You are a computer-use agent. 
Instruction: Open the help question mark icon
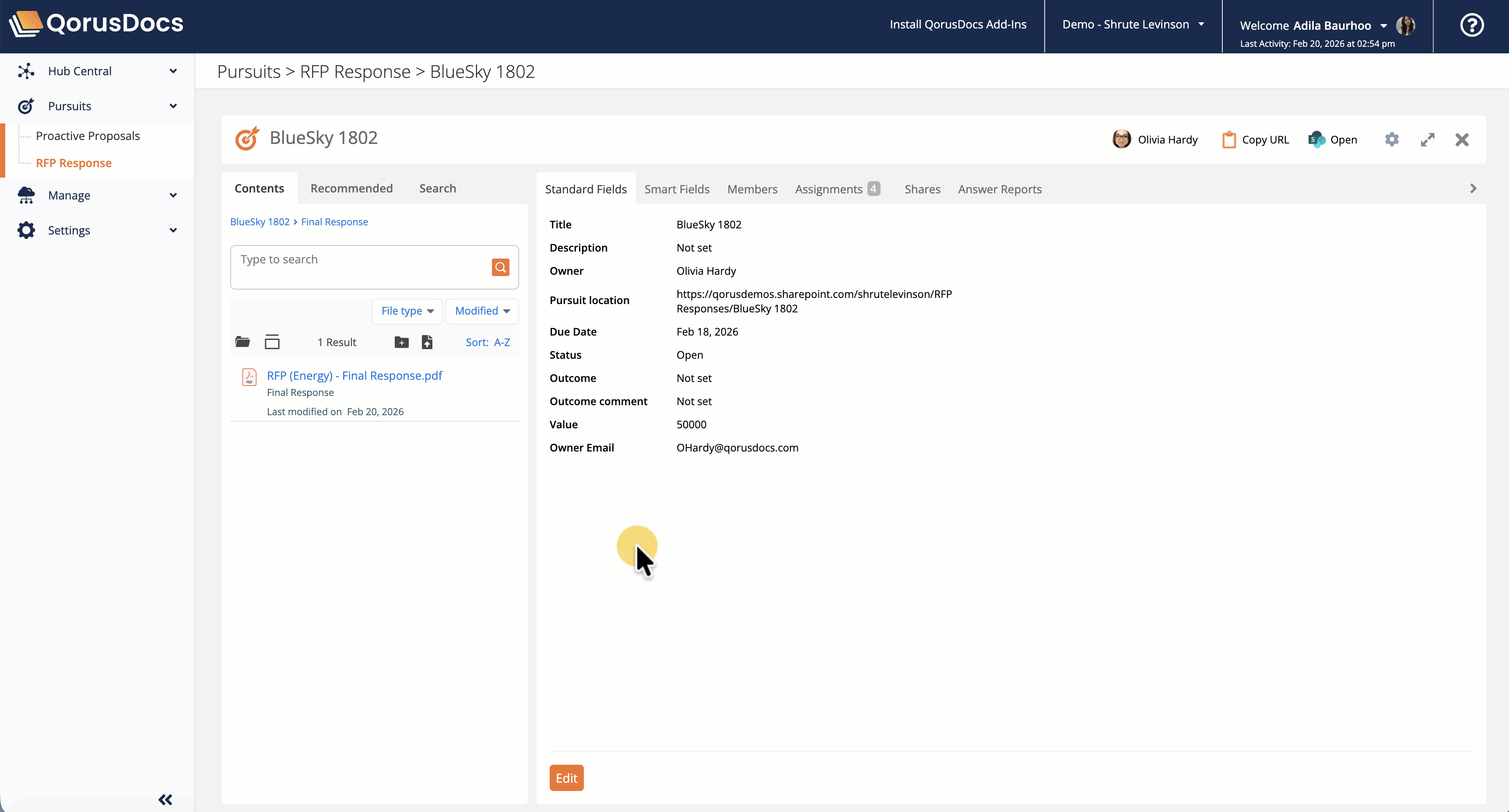[x=1471, y=25]
